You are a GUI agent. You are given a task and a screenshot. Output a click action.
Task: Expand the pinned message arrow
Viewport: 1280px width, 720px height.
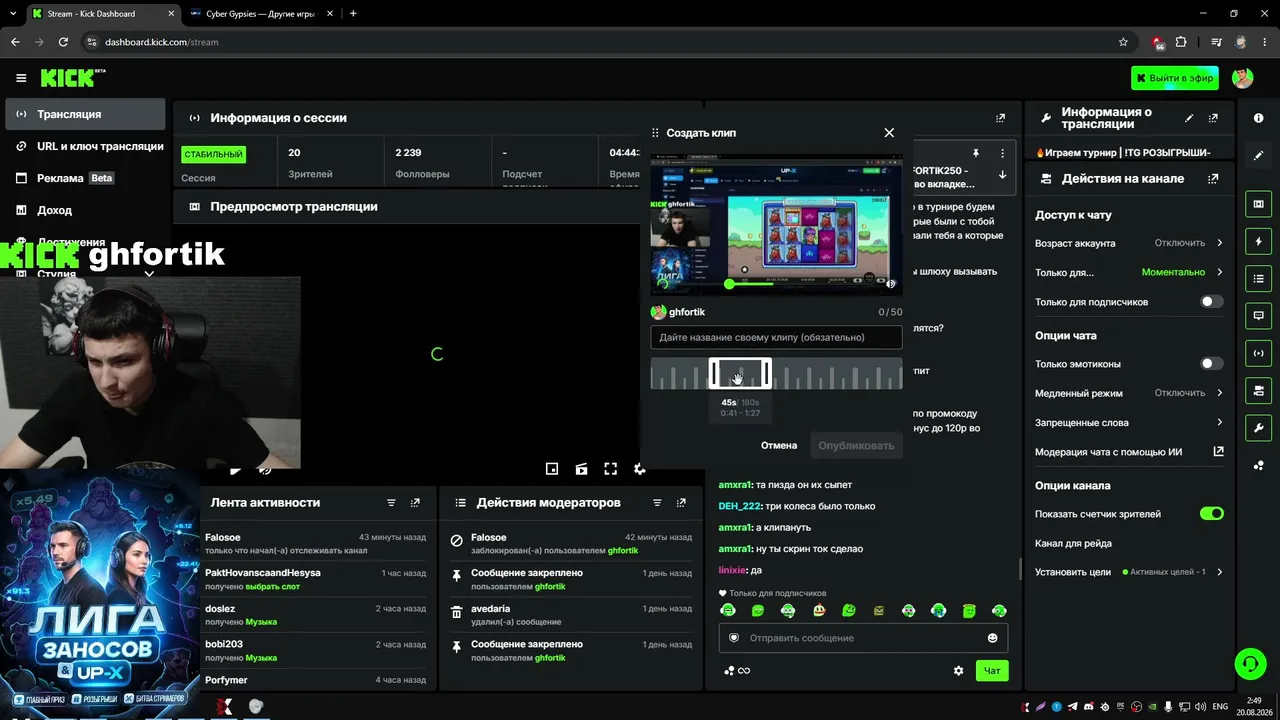(1002, 175)
